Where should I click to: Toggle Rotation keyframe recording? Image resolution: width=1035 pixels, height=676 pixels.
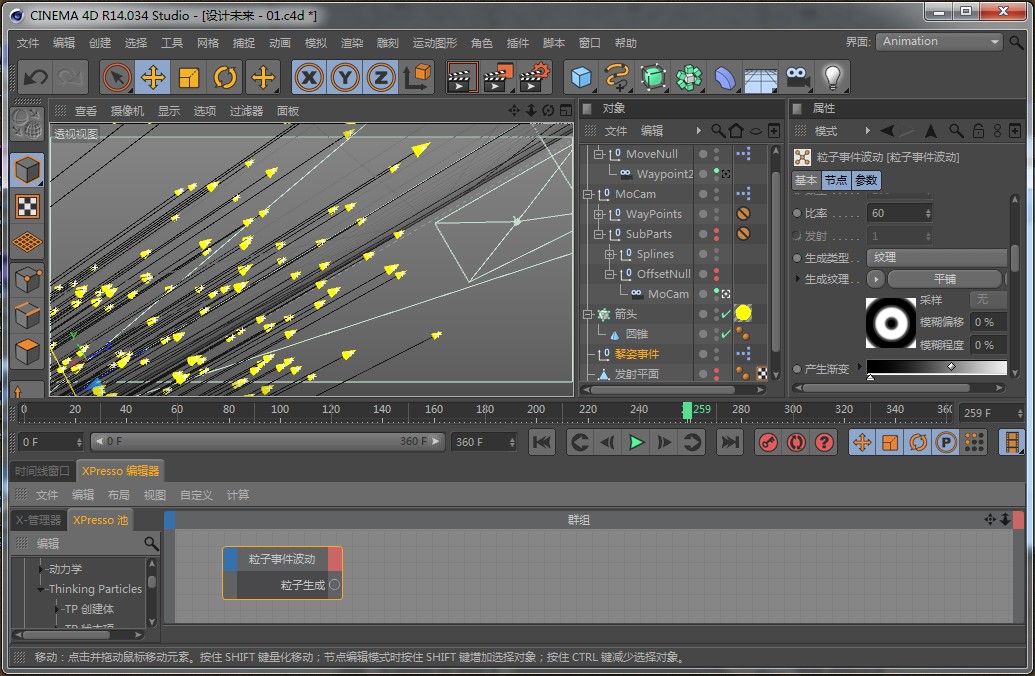coord(918,442)
